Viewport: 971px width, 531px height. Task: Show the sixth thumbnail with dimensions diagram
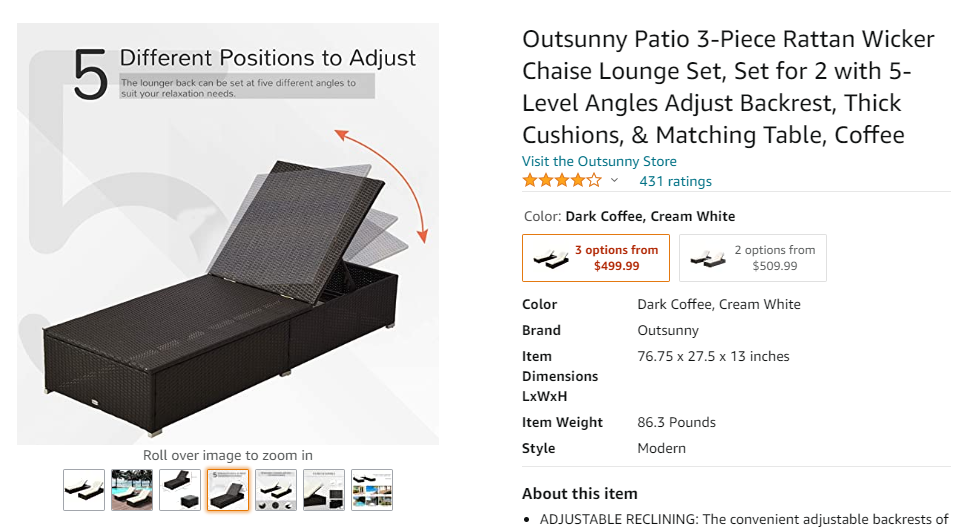point(324,490)
